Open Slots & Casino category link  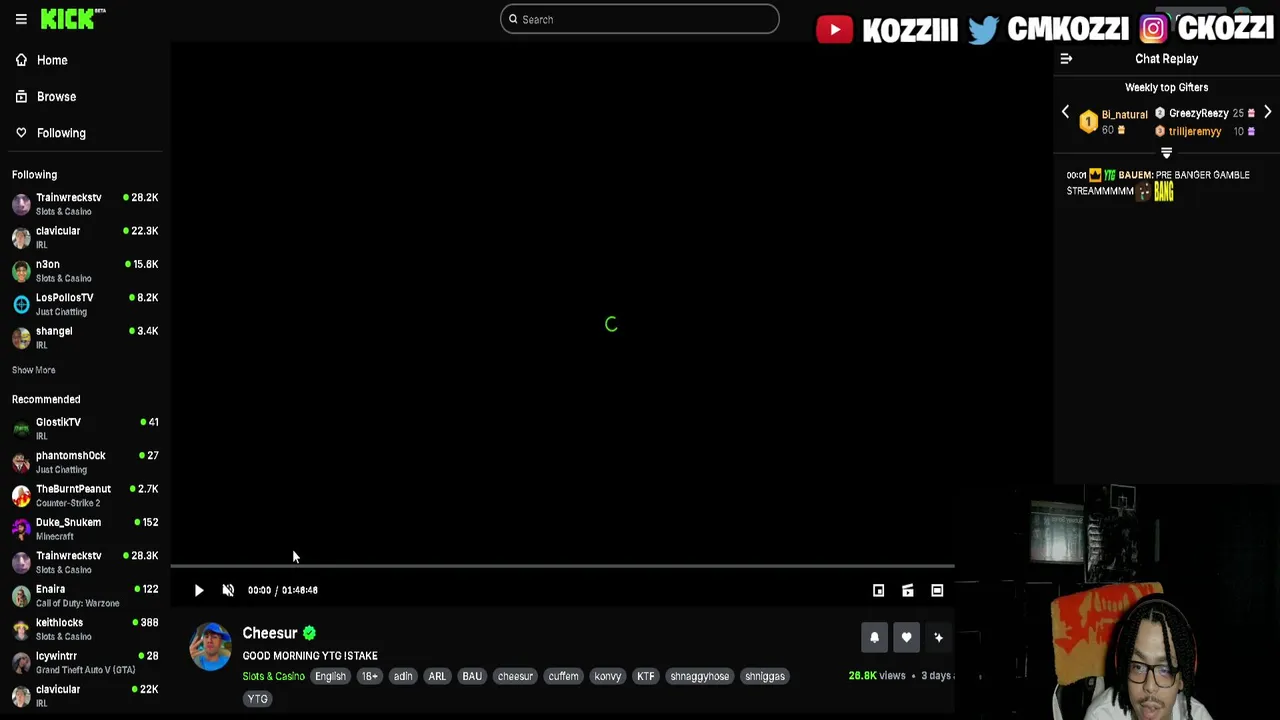(273, 676)
